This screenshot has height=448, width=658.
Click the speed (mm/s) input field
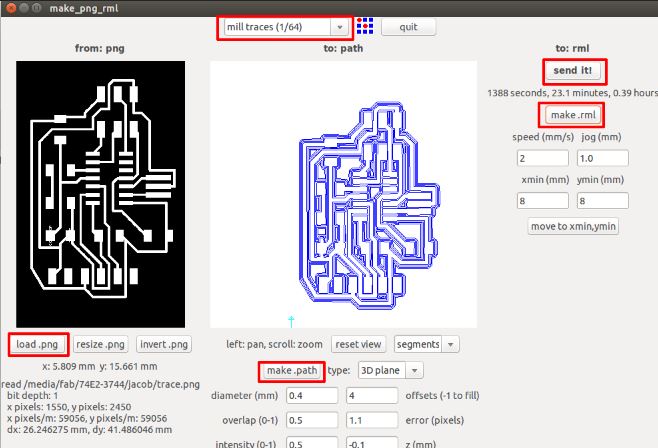(x=543, y=159)
